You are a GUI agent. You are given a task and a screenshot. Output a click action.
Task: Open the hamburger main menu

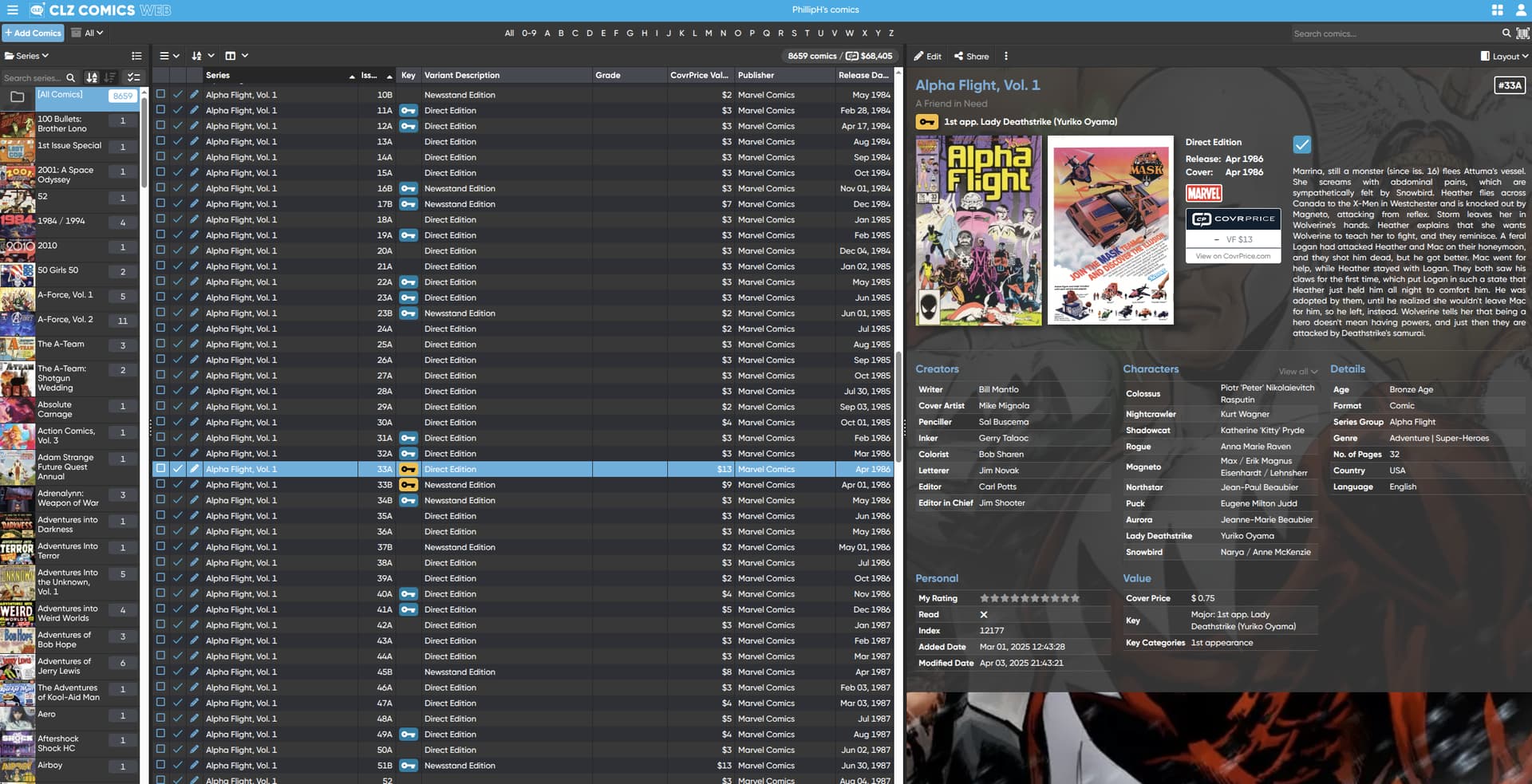tap(12, 10)
